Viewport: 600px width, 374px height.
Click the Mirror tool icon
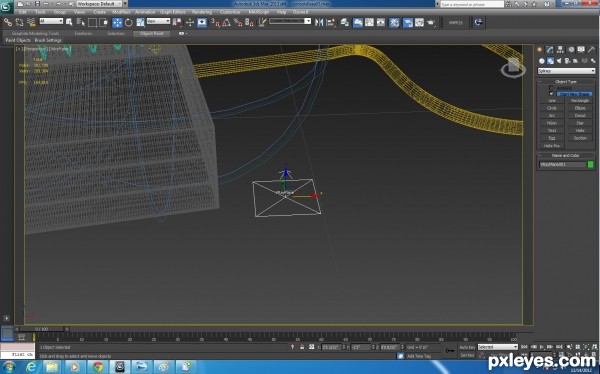click(x=319, y=23)
